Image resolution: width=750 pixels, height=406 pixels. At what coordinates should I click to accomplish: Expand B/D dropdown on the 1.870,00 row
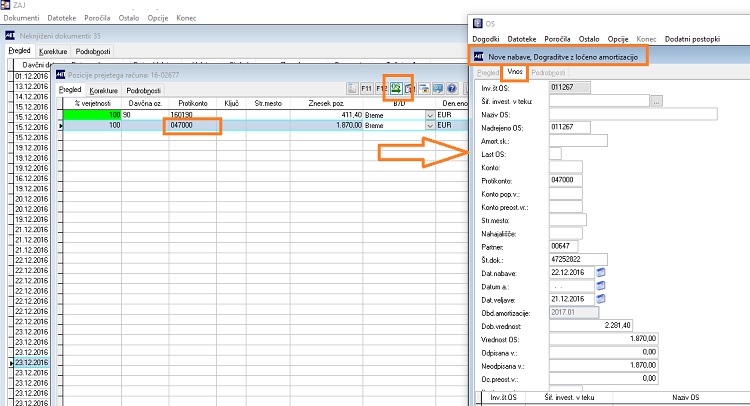[430, 125]
